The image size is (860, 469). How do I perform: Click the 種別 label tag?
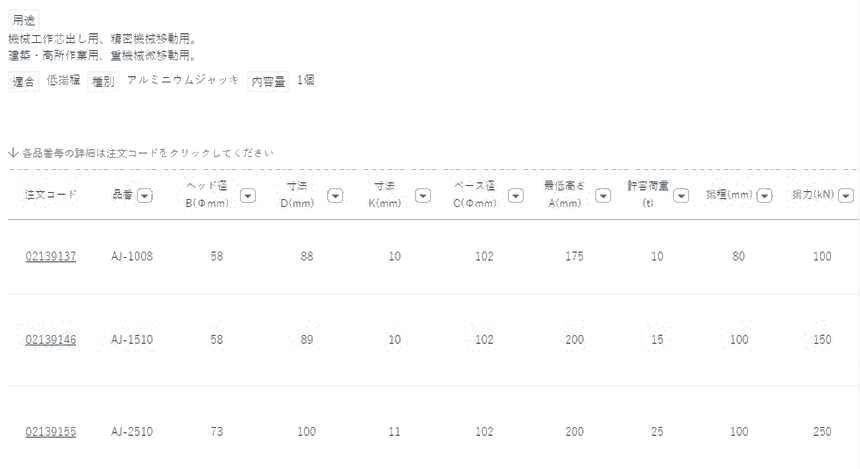pos(102,82)
